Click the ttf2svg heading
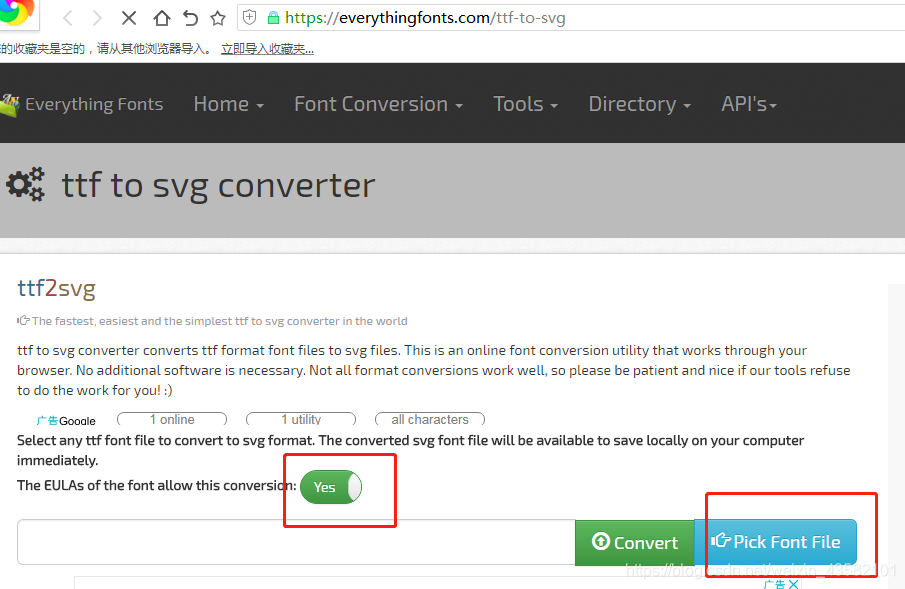The height and width of the screenshot is (589, 905). coord(57,288)
